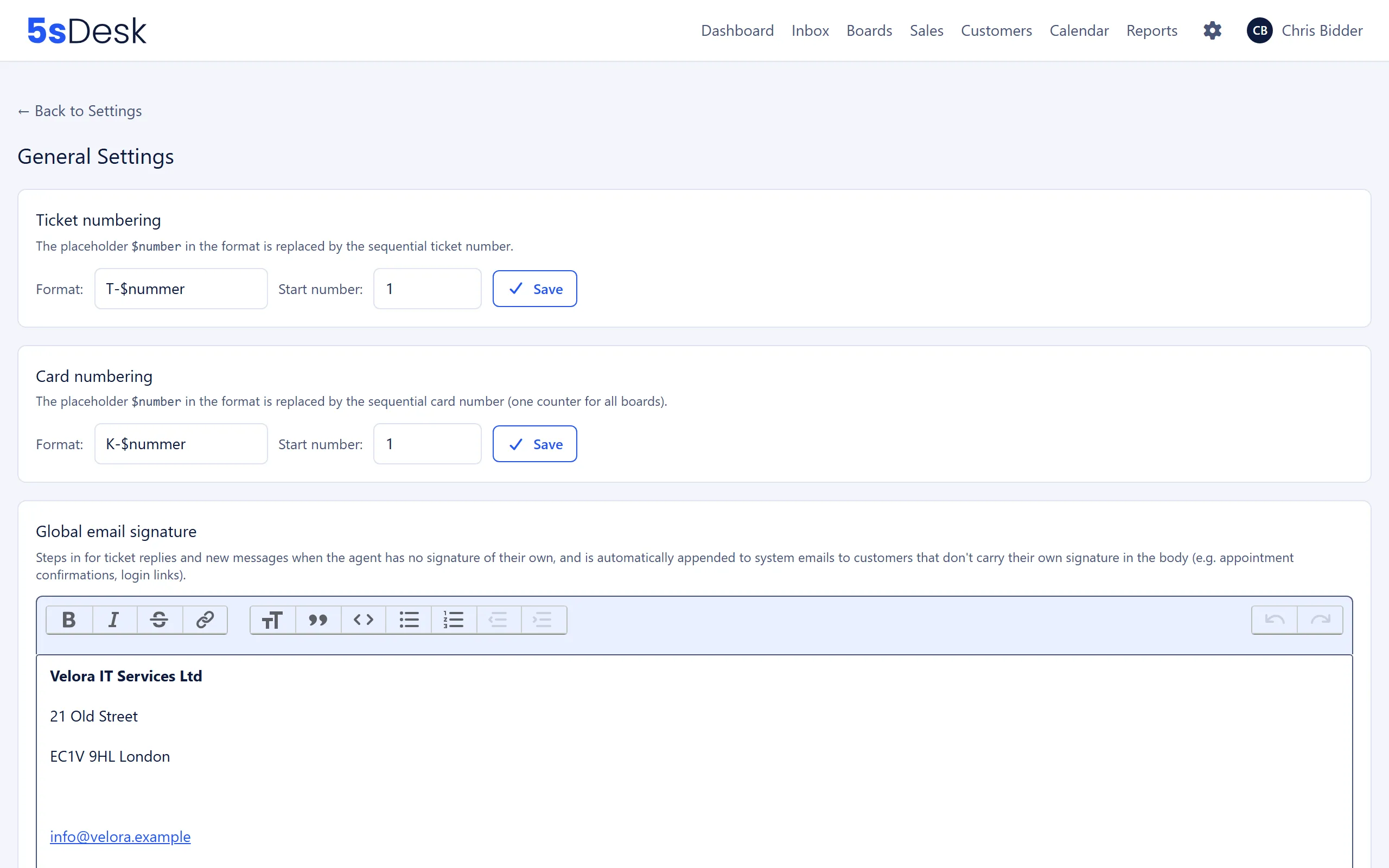Open settings via the gear icon

[x=1212, y=30]
